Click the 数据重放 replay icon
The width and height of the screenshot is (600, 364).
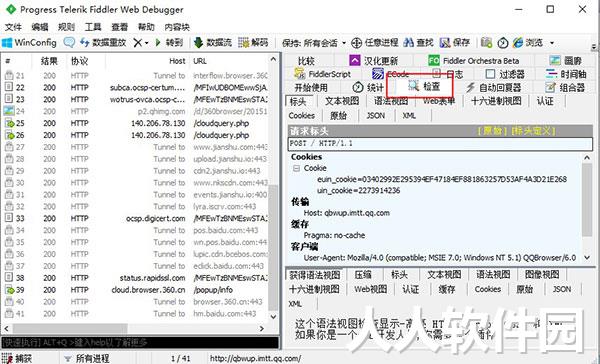tap(85, 42)
